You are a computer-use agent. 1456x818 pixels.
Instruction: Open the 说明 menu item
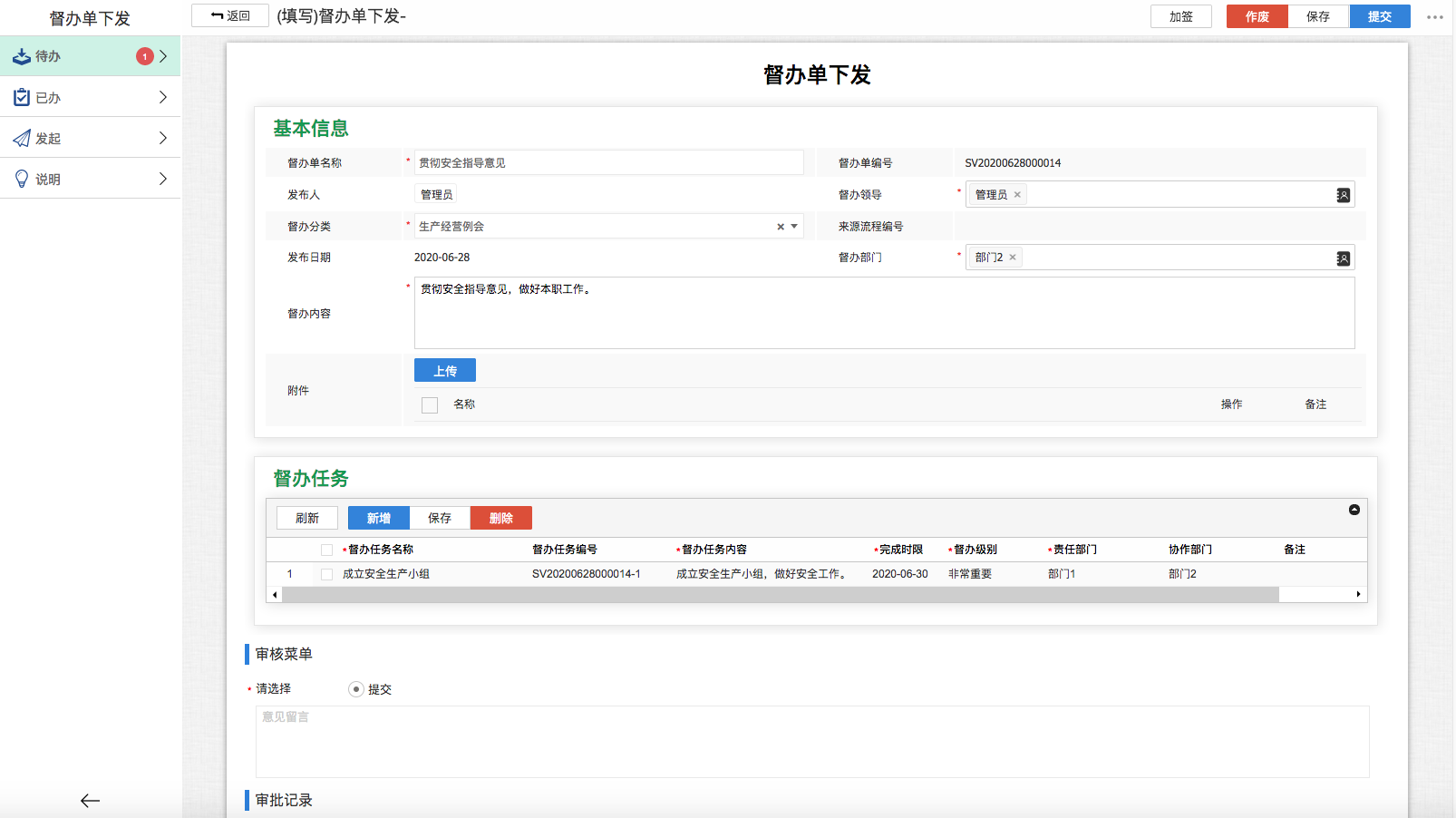point(90,179)
